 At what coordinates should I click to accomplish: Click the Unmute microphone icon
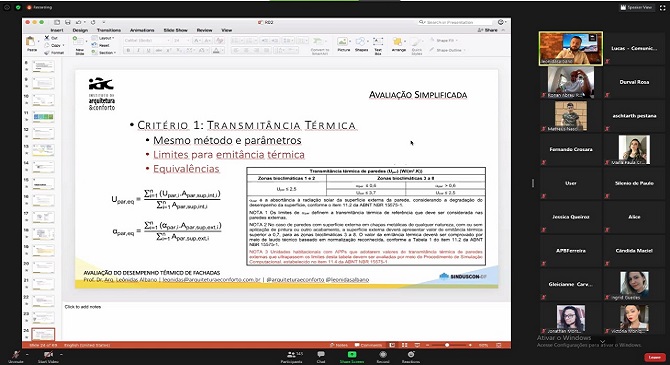[16, 354]
